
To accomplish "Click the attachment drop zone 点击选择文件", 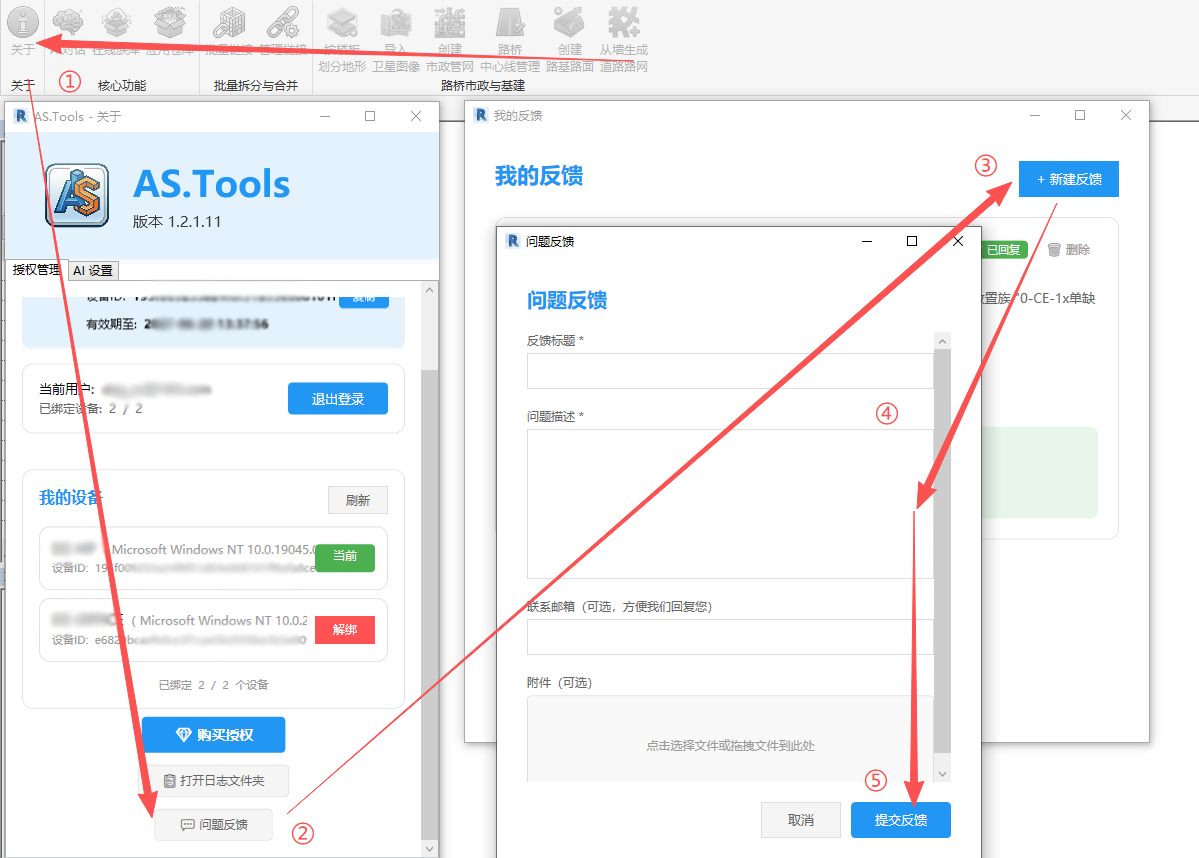I will [x=730, y=739].
